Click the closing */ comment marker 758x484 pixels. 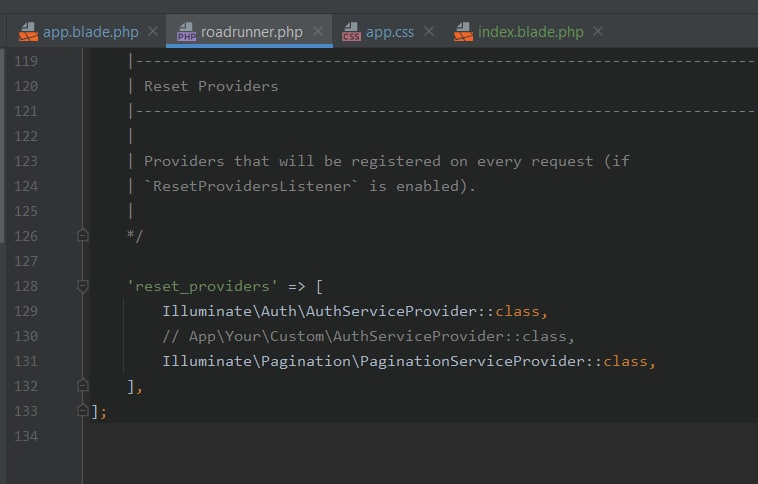tap(135, 236)
